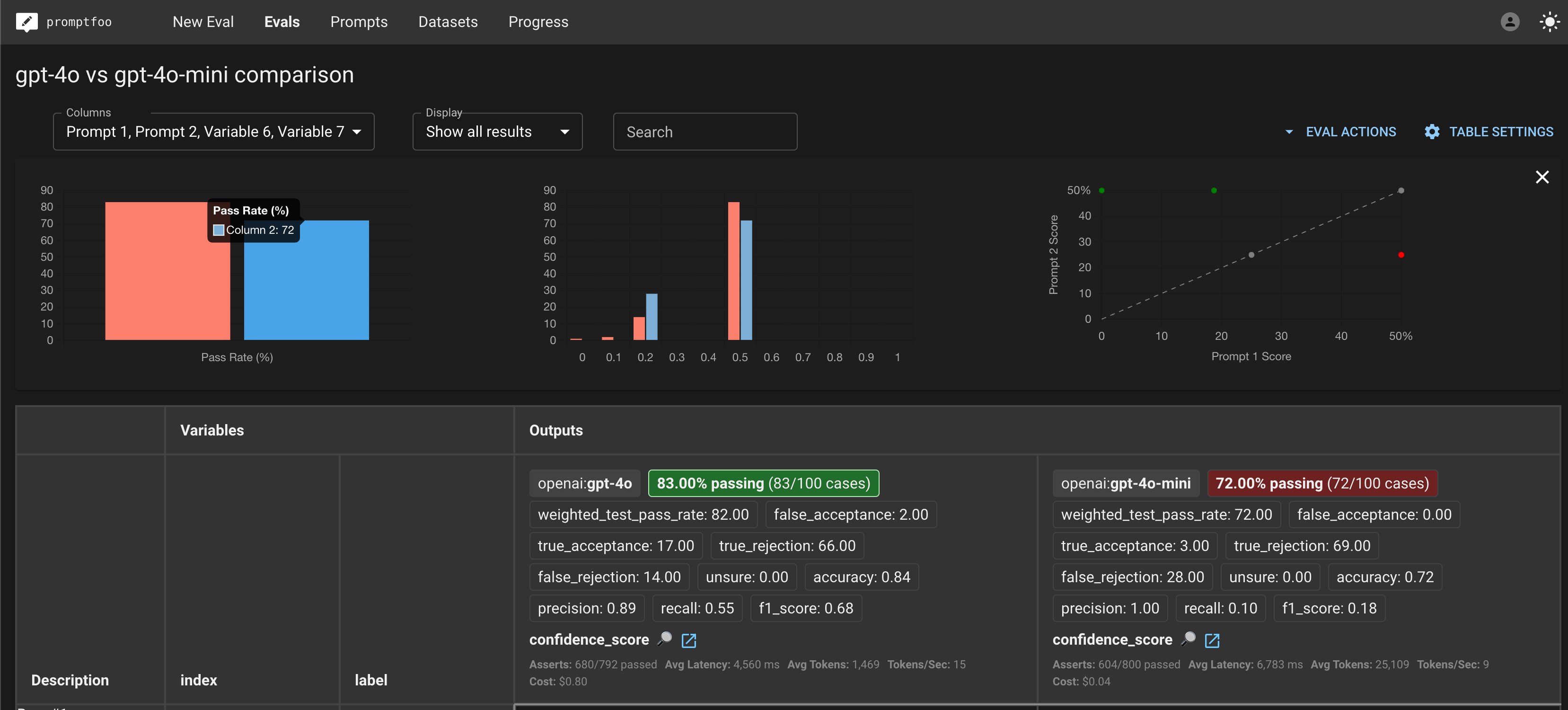Switch to the Prompts tab
Image resolution: width=1568 pixels, height=710 pixels.
pyautogui.click(x=359, y=22)
